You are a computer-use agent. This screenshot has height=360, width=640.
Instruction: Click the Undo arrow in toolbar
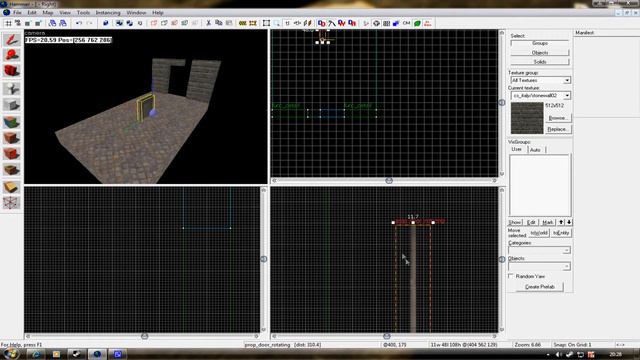pos(79,23)
